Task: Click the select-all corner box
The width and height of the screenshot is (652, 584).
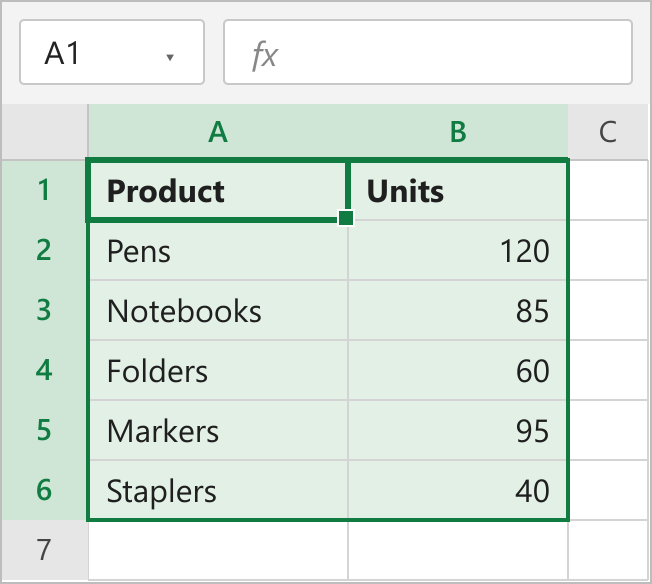Action: coord(45,131)
